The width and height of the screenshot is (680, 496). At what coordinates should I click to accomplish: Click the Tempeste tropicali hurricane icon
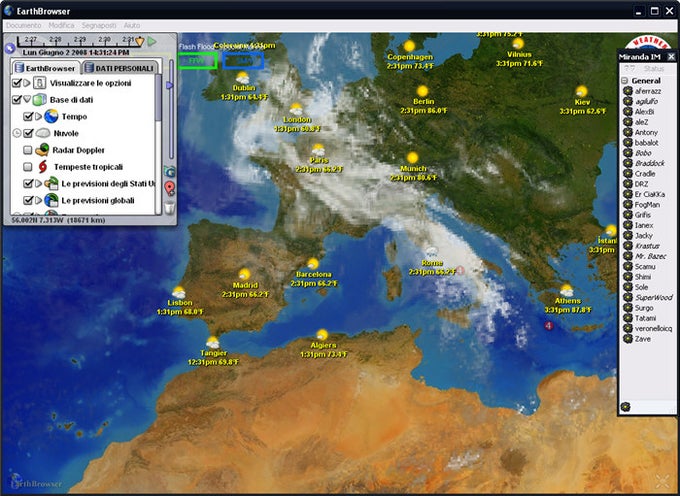[42, 167]
